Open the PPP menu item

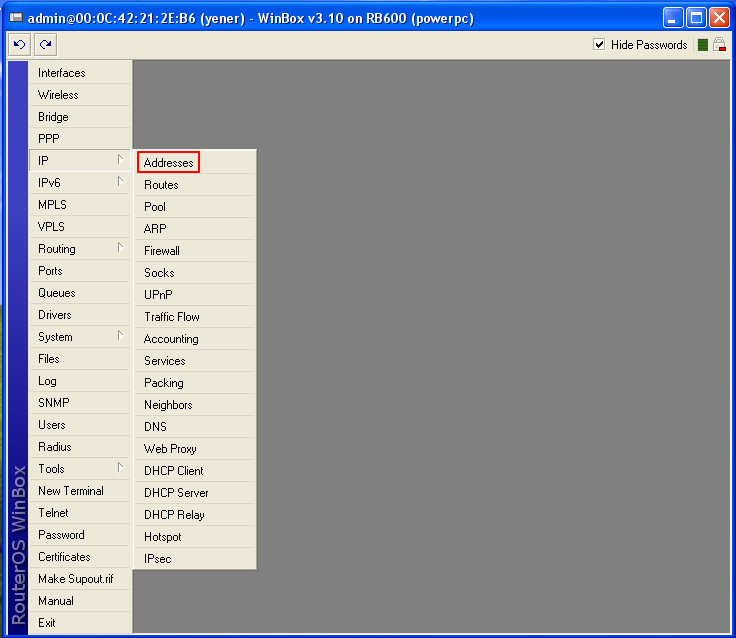80,139
